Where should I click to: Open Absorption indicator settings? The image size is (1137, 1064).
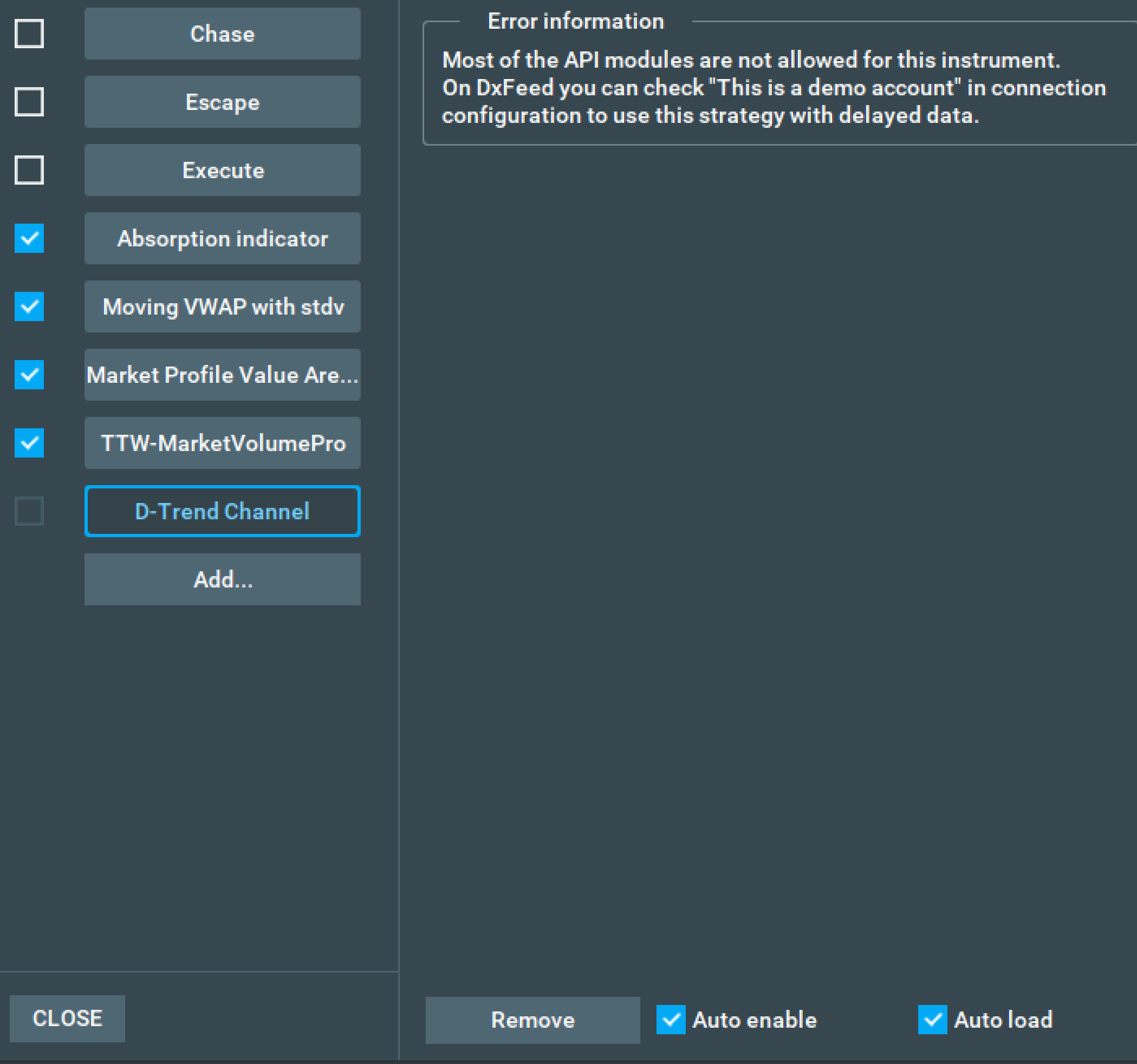[x=222, y=238]
